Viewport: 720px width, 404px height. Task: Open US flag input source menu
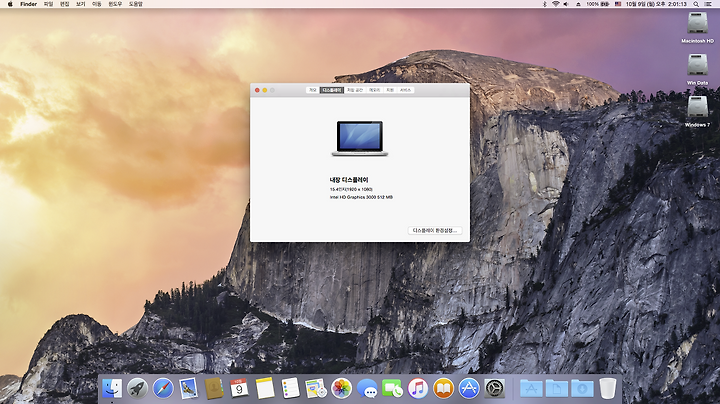coord(618,4)
